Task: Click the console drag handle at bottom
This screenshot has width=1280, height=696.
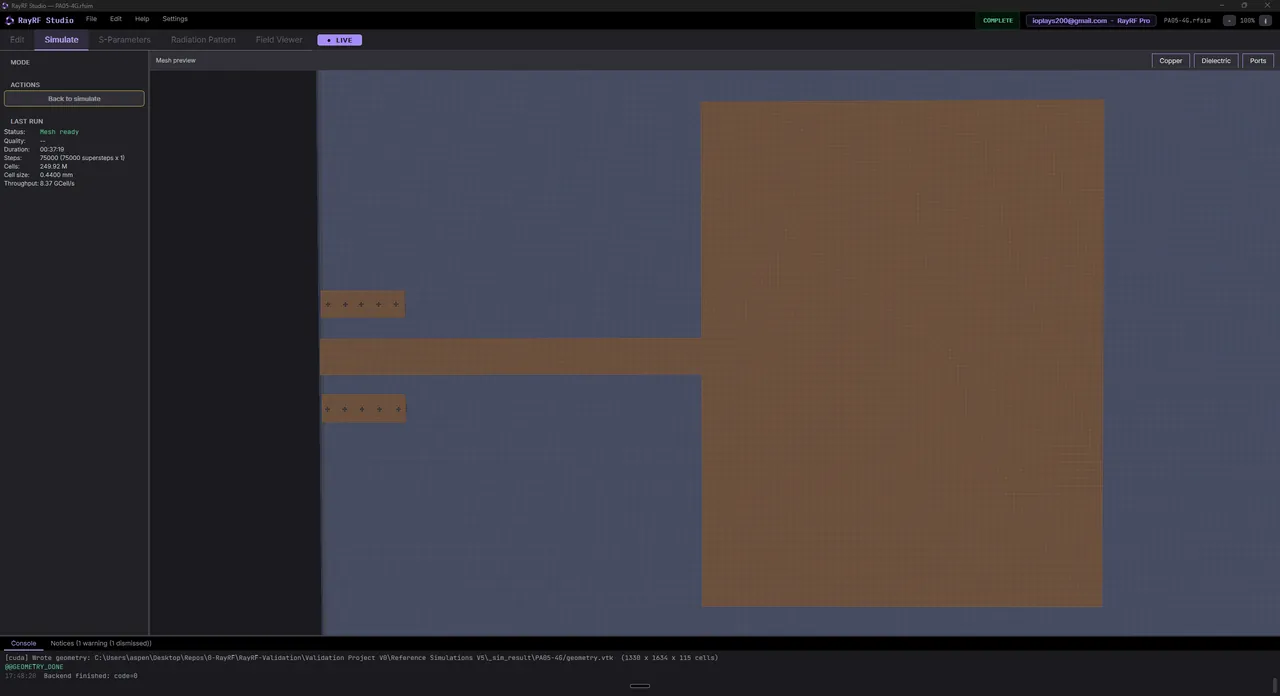Action: [640, 686]
